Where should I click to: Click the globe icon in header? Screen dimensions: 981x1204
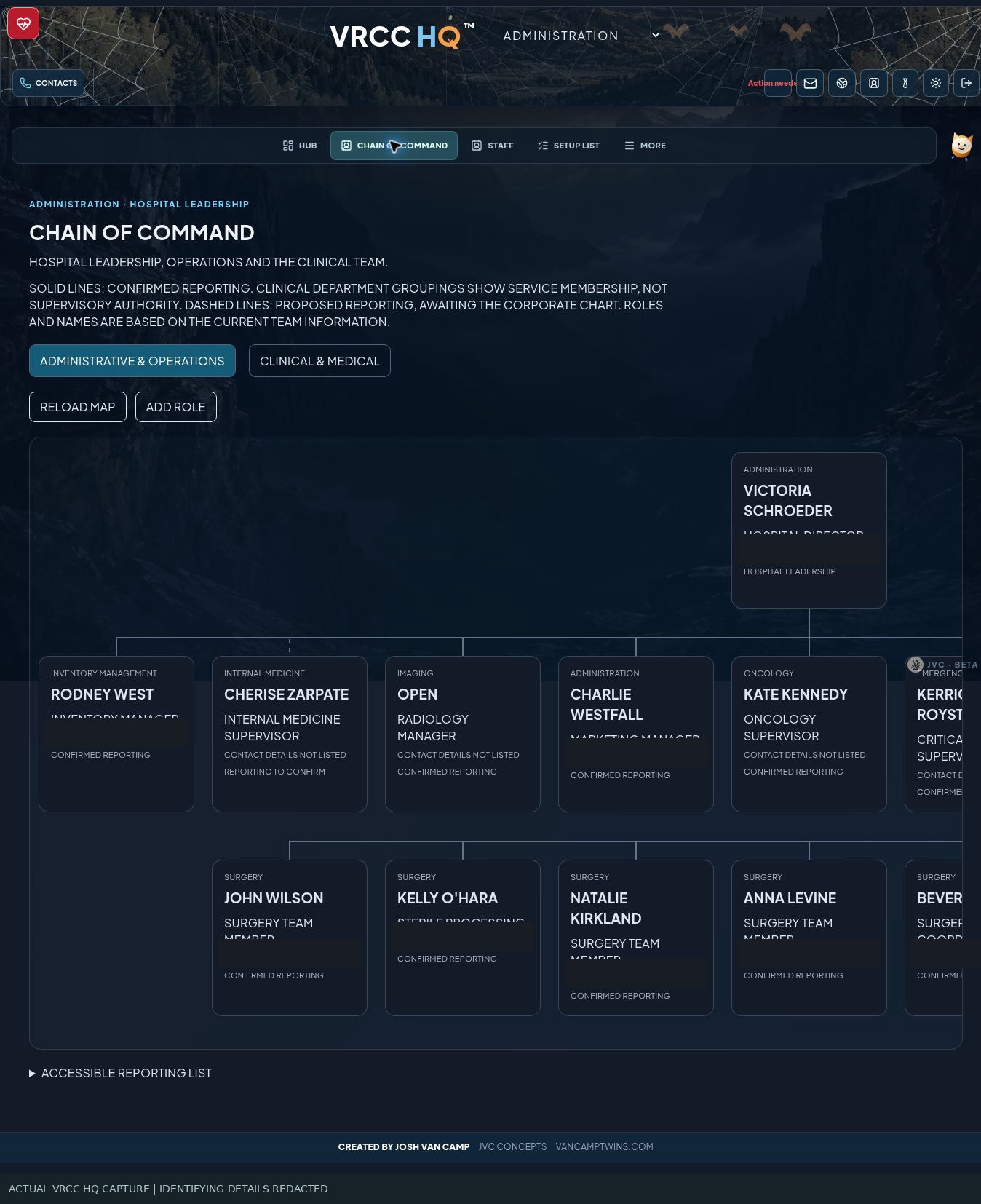click(x=842, y=83)
